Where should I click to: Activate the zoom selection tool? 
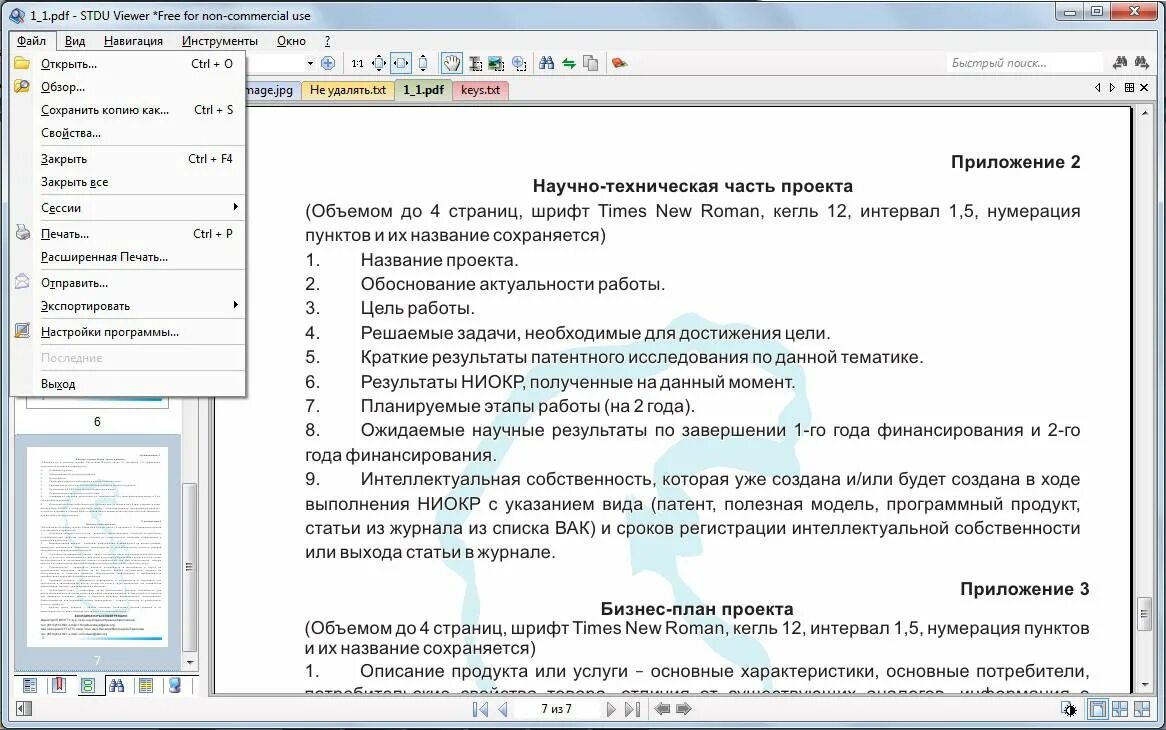point(519,63)
